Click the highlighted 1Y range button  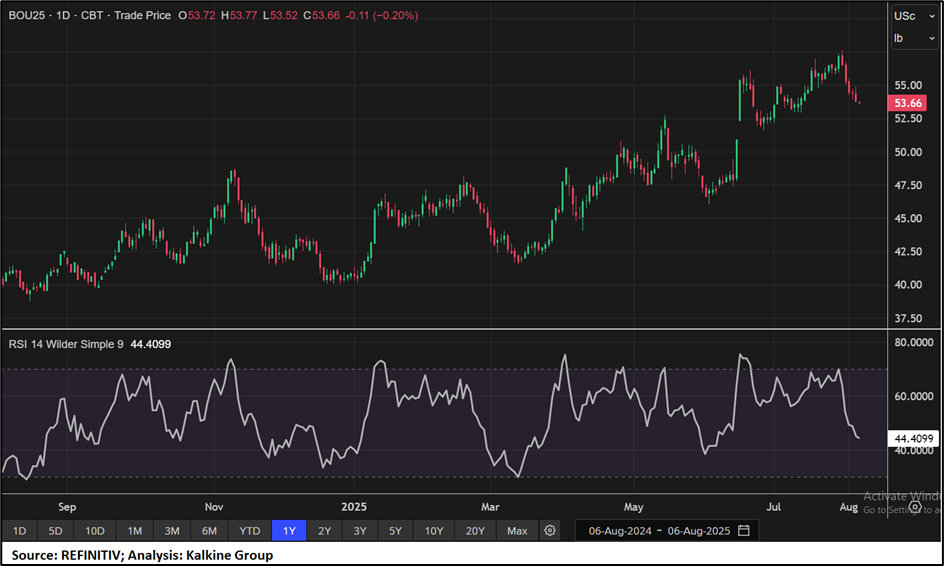[288, 531]
